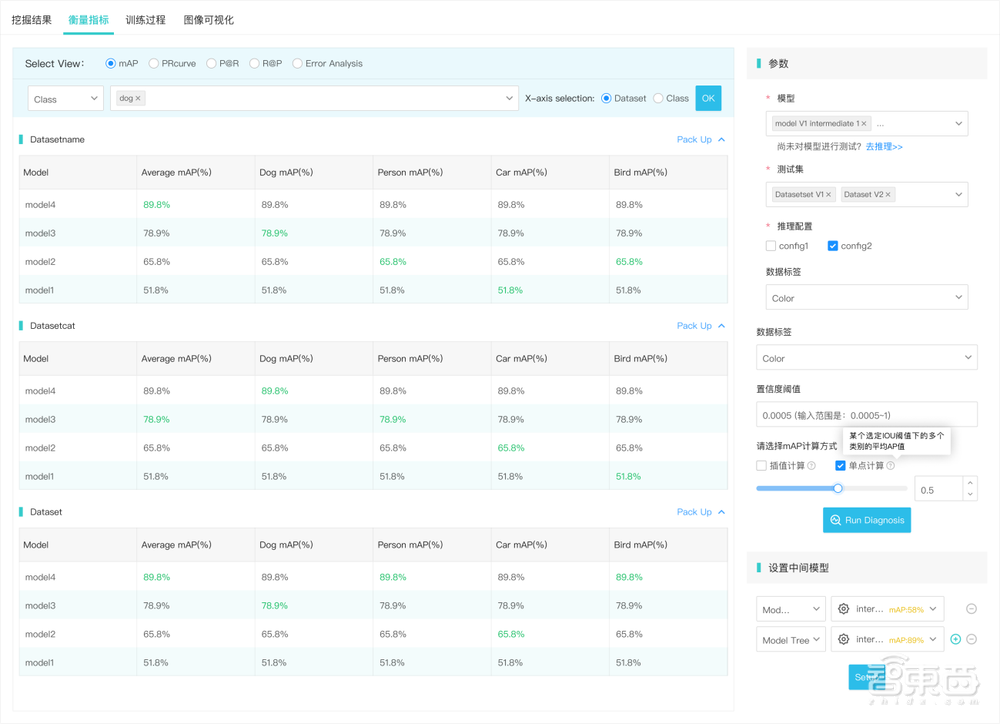
Task: Click help icon next to 单点计算
Action: [x=891, y=466]
